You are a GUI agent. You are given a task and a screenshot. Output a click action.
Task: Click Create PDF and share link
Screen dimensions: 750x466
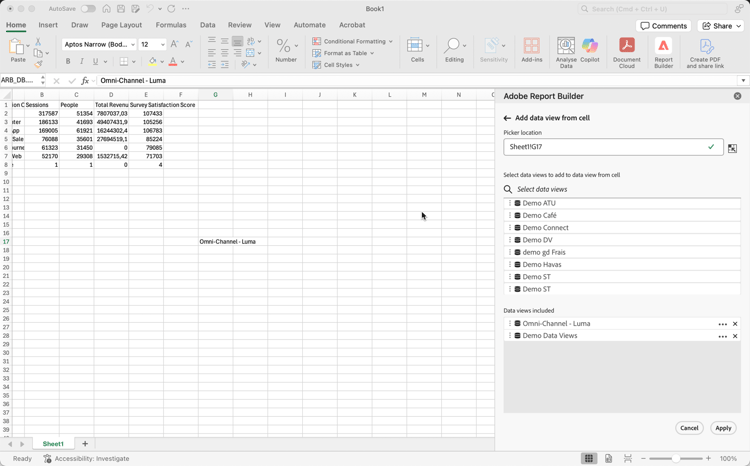coord(705,53)
